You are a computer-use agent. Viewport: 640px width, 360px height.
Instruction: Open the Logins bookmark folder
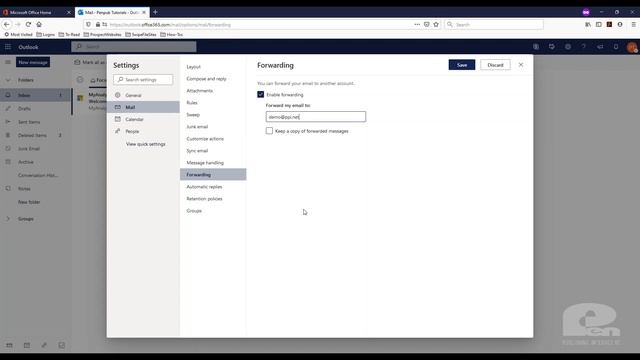pos(45,35)
